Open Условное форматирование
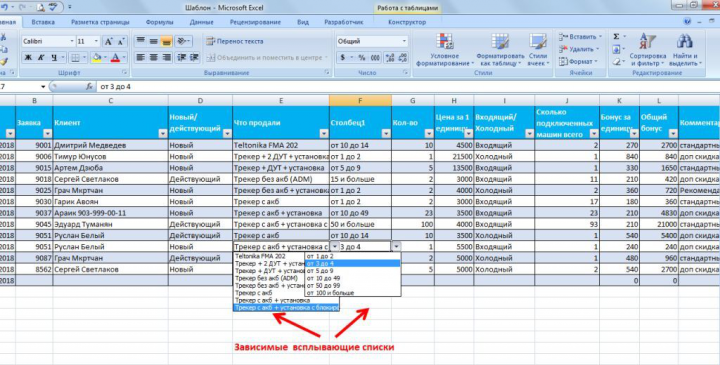720x365 pixels. (445, 50)
